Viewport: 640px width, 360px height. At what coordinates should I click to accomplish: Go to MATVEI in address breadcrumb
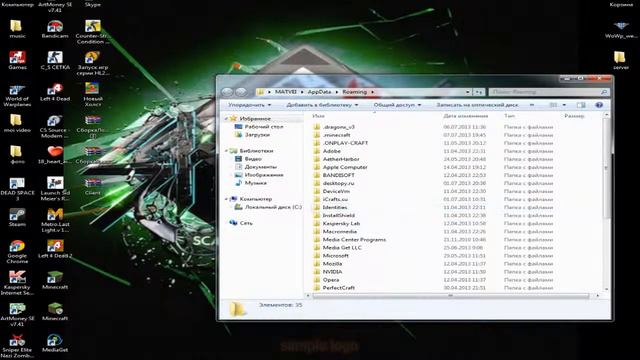tap(286, 92)
